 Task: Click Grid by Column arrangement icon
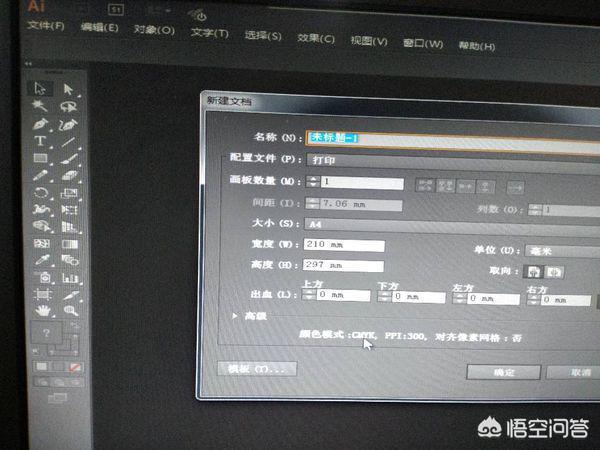tap(446, 186)
